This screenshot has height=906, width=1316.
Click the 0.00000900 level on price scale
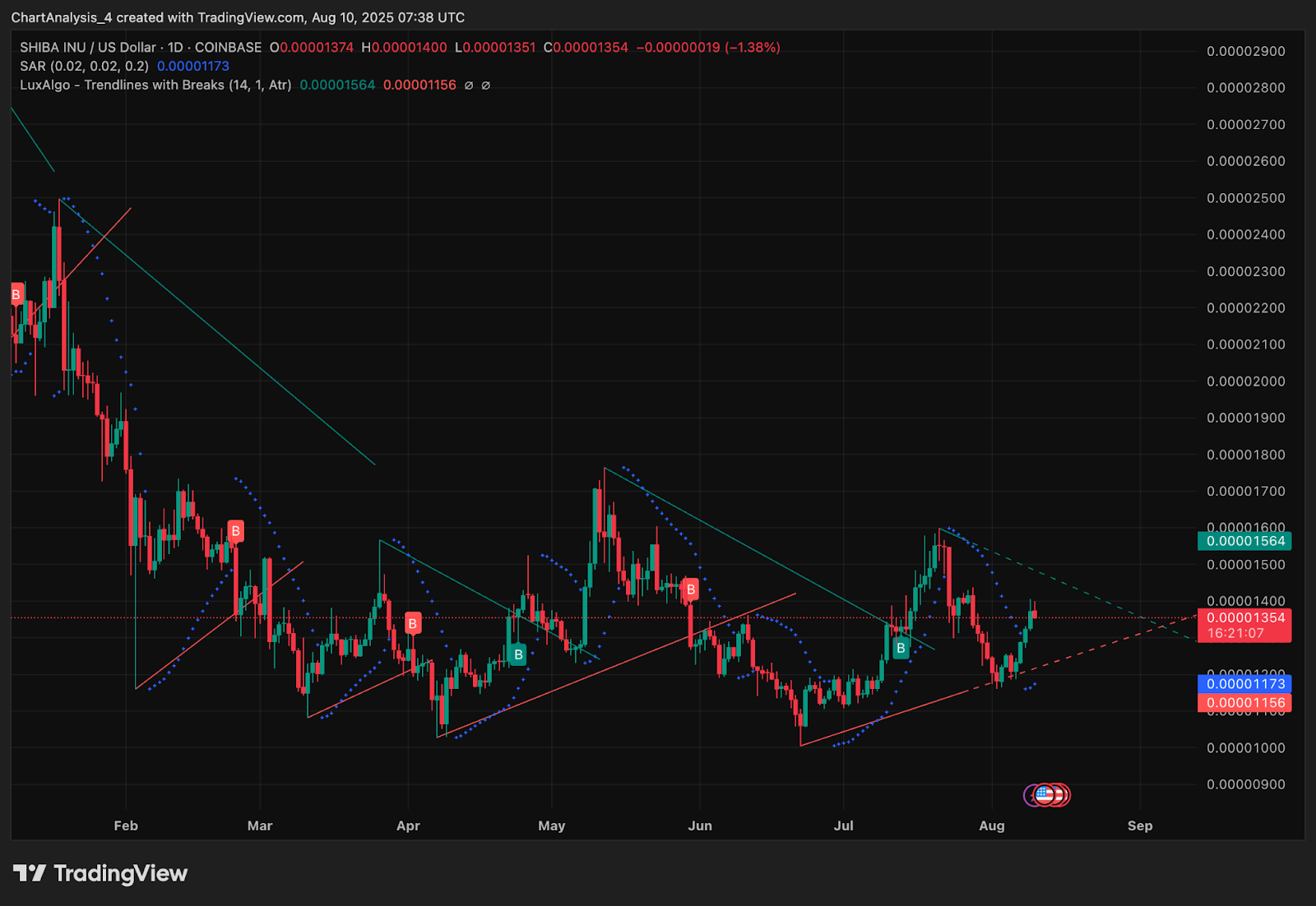click(1245, 784)
